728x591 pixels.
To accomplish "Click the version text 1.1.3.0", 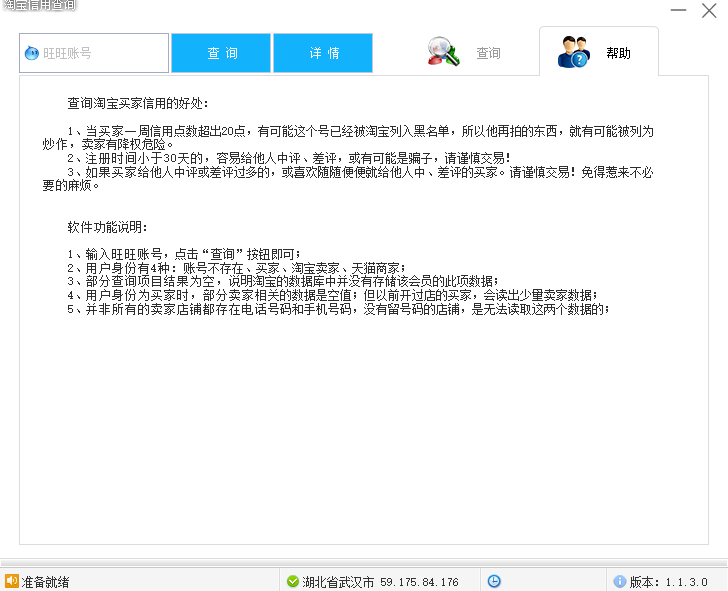I will click(x=687, y=582).
